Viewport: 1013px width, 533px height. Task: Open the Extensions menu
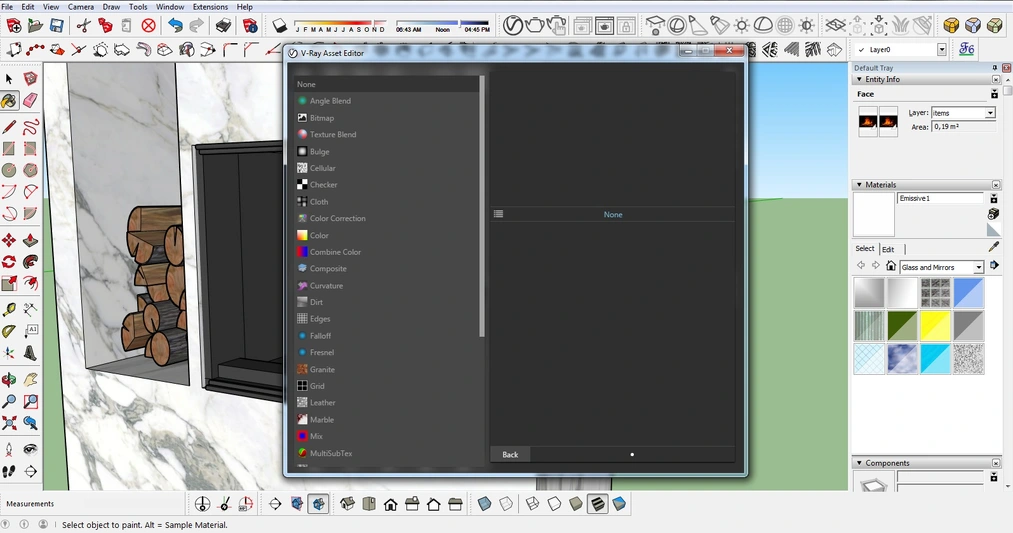(x=210, y=6)
